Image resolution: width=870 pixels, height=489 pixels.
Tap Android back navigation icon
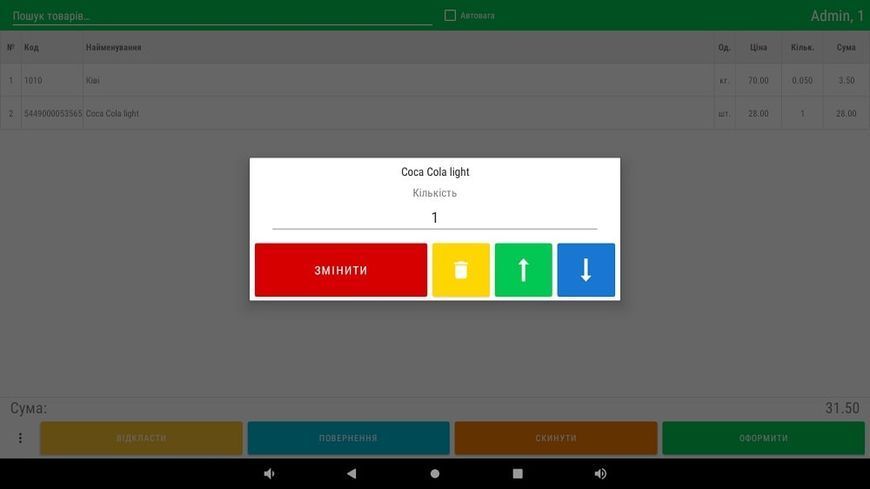[x=351, y=473]
